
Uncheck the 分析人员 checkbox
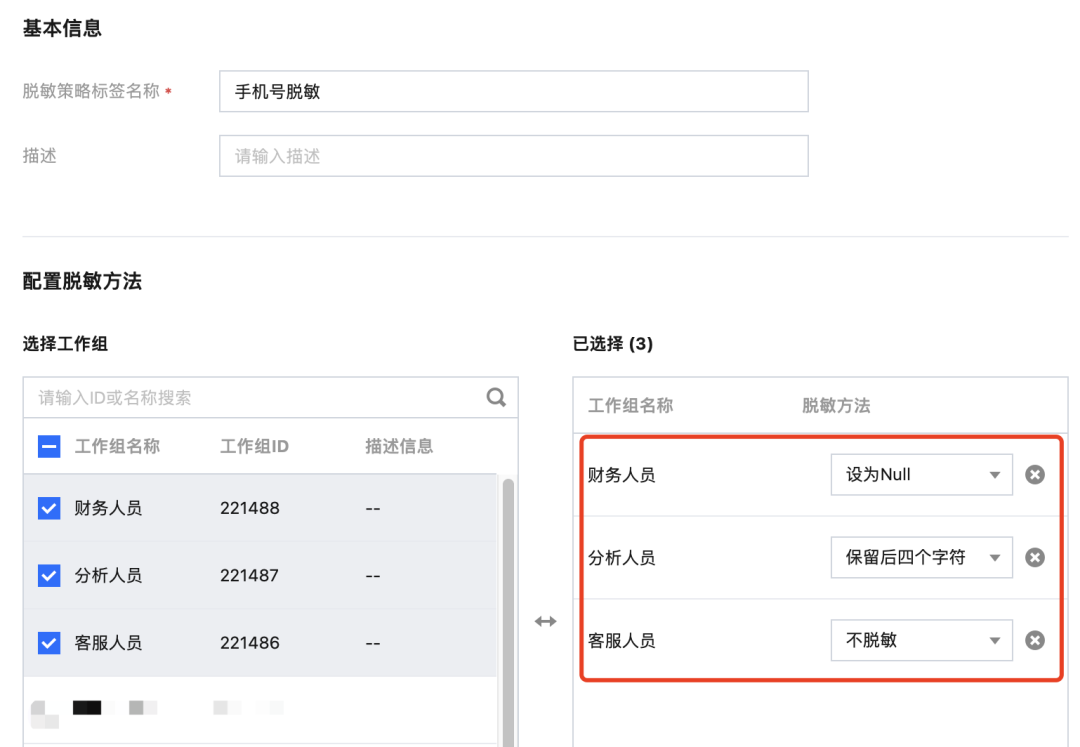[49, 575]
